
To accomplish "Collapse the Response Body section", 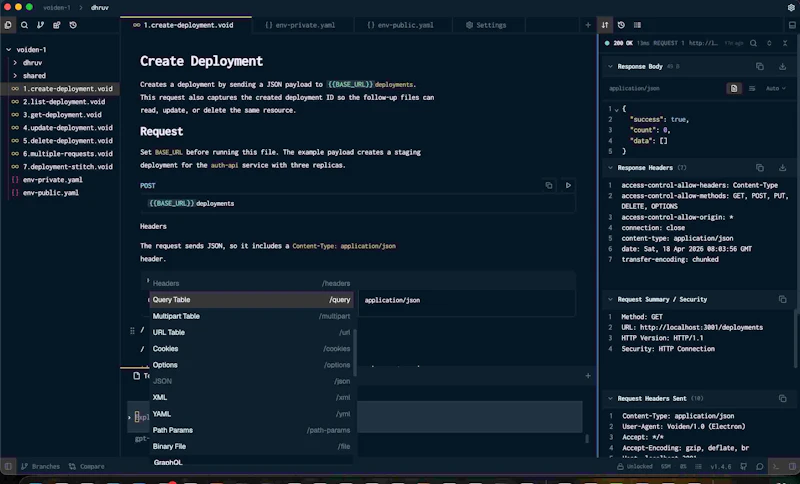I will point(610,66).
